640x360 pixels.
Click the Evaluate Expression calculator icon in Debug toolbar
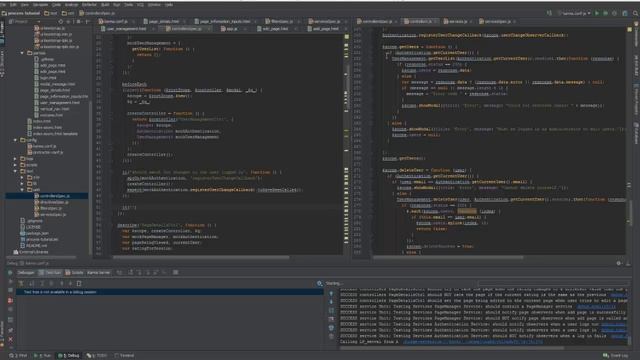[x=176, y=272]
